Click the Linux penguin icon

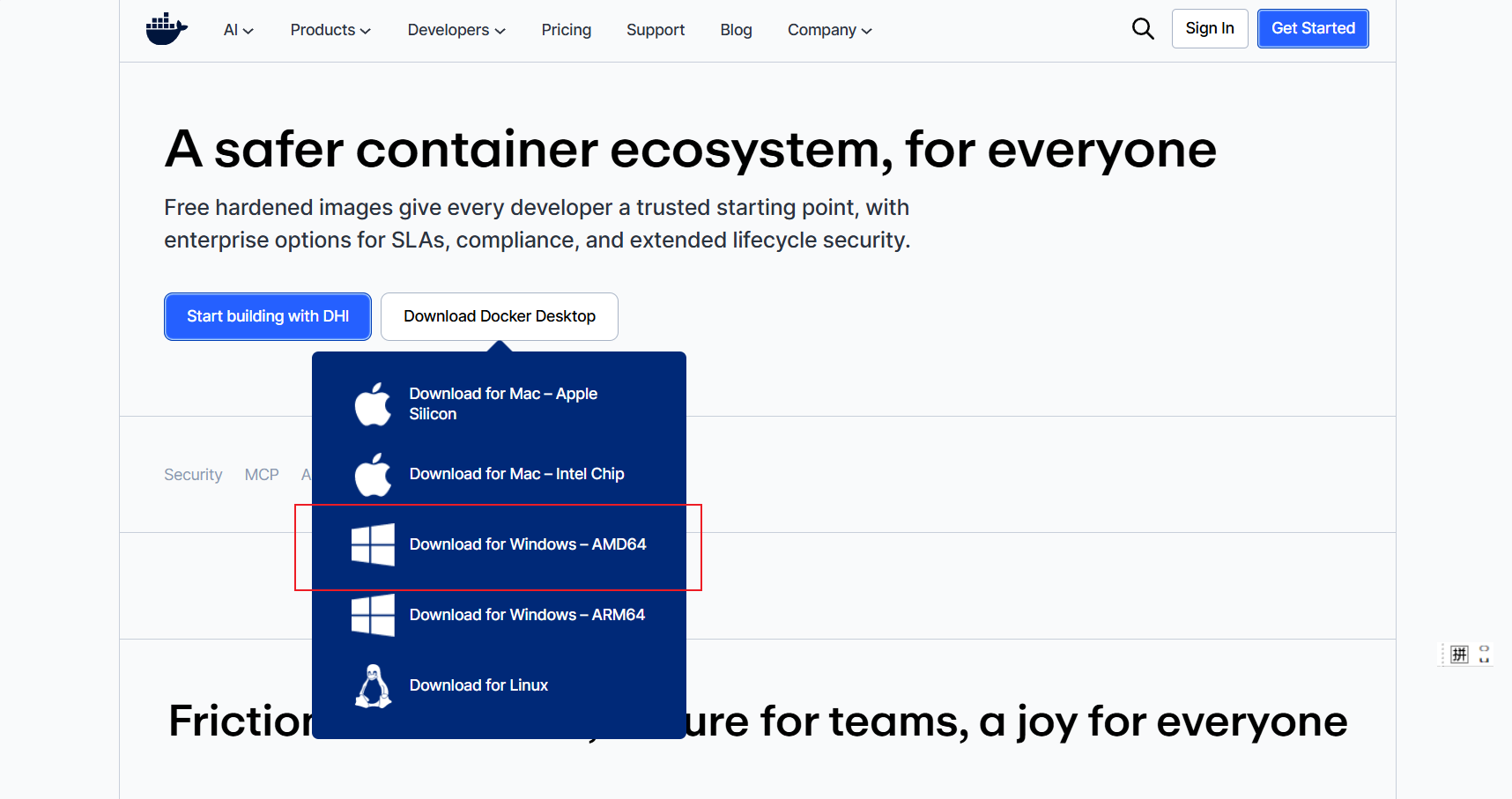click(x=373, y=686)
